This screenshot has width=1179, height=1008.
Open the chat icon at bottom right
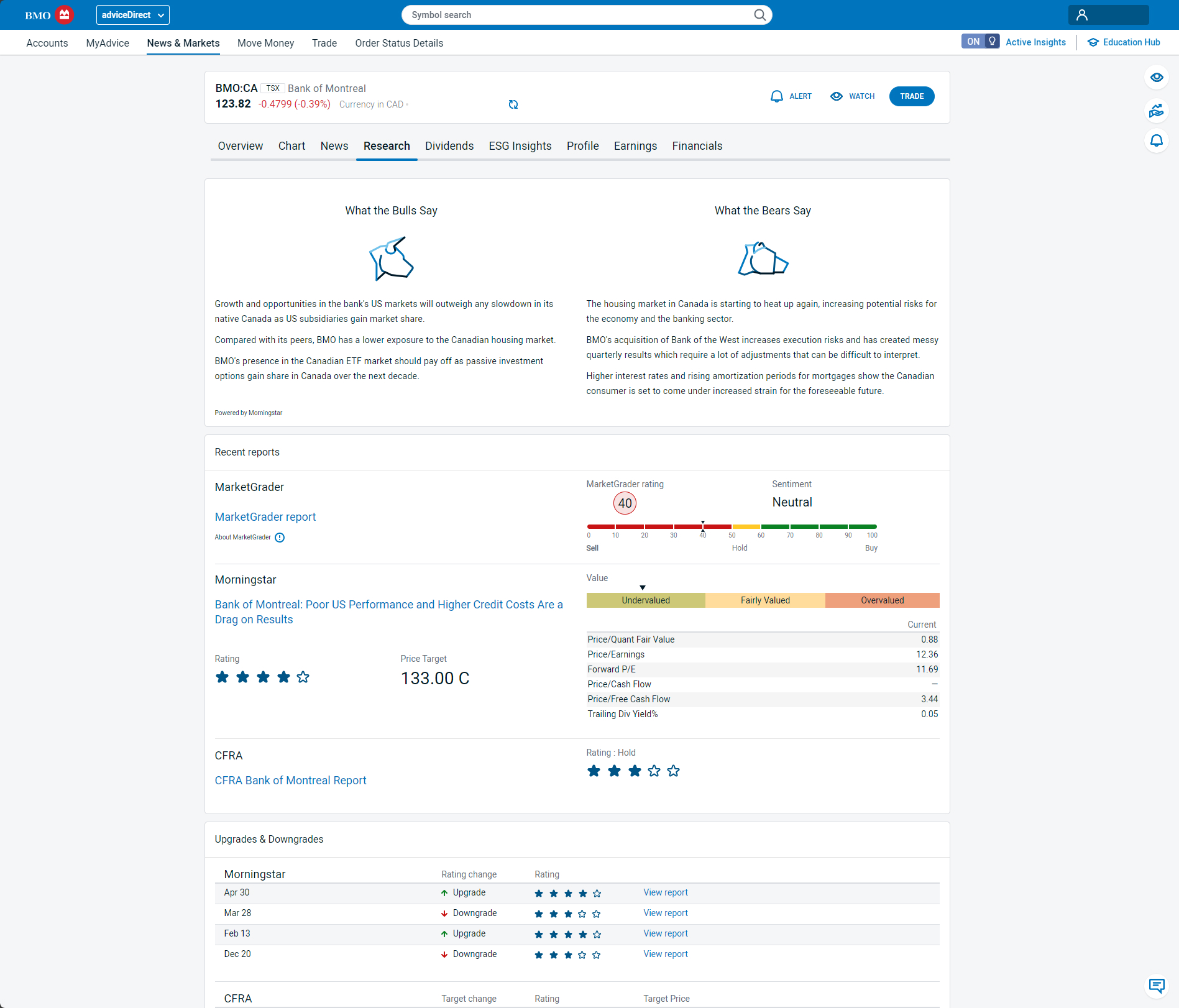tap(1156, 985)
